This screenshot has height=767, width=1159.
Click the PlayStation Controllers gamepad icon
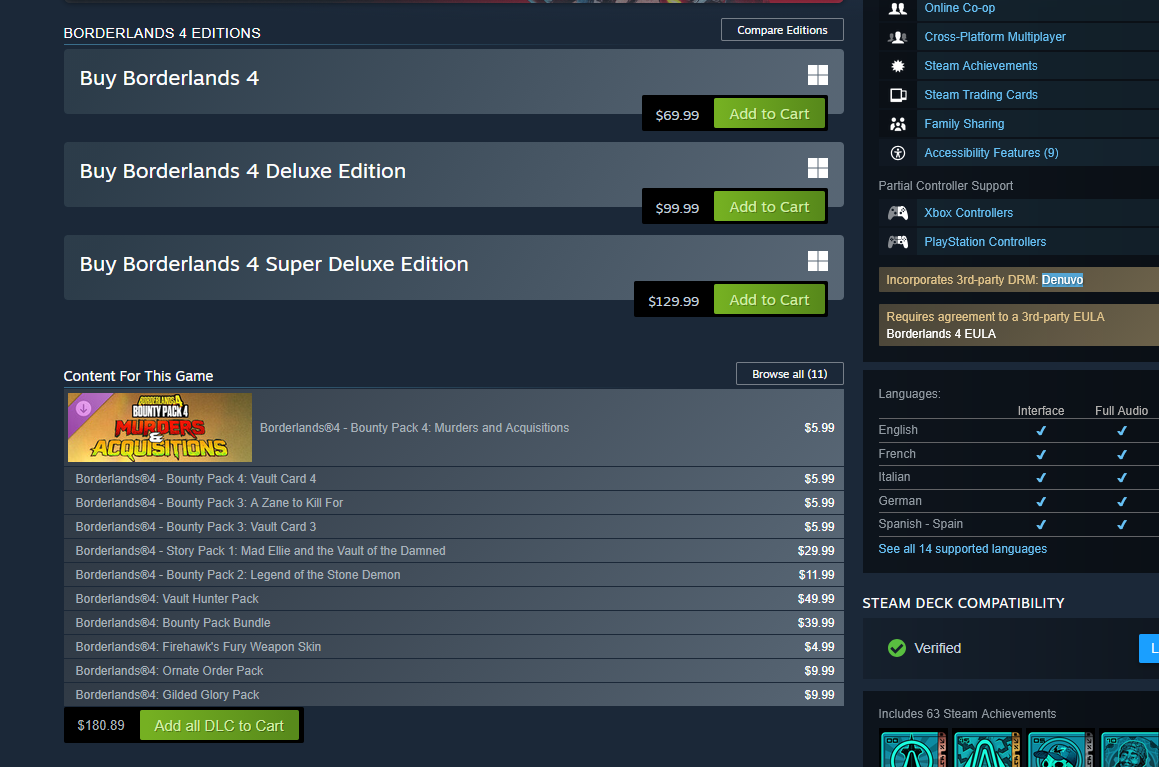[897, 242]
